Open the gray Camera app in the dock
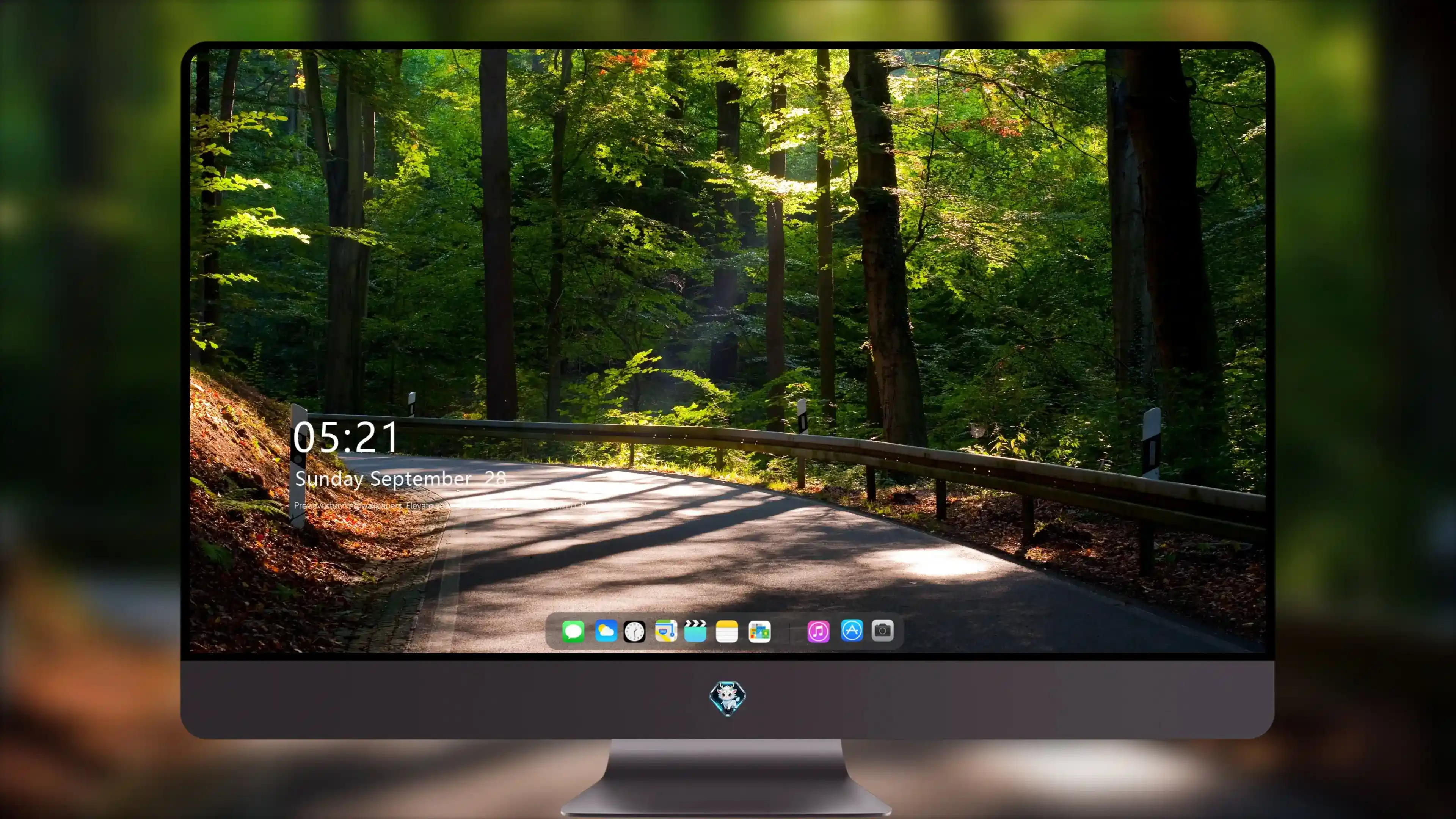Screen dimensions: 1456x819 [882, 630]
